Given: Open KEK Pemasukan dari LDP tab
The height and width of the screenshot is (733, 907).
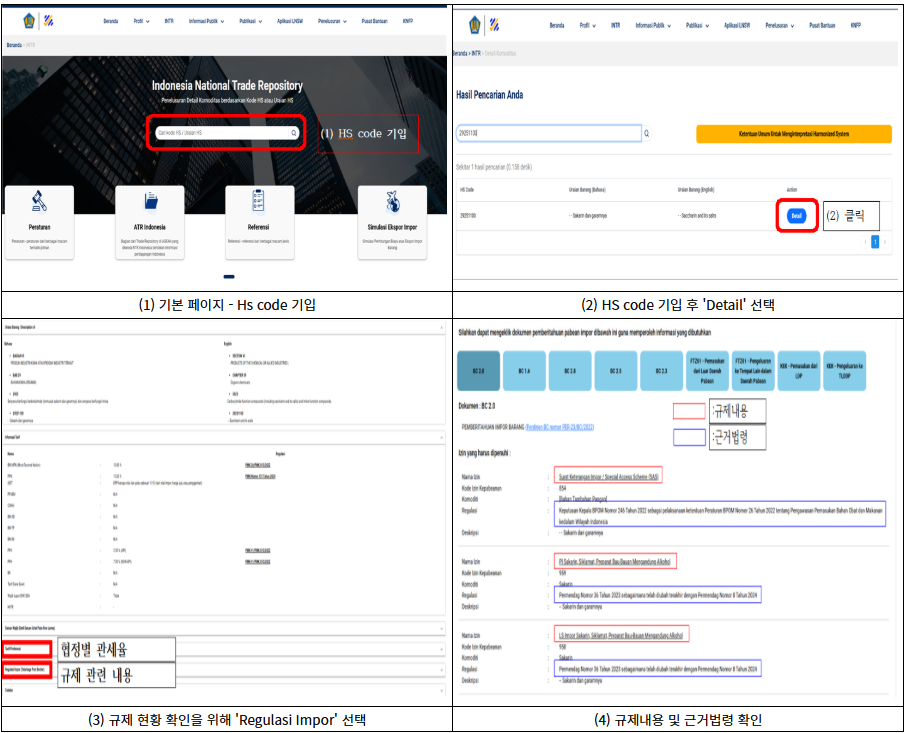Looking at the screenshot, I should pos(798,370).
